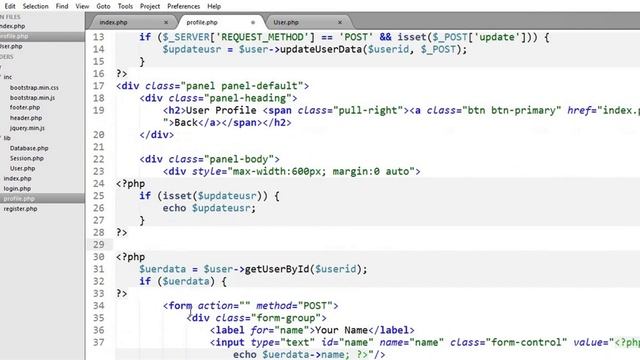
Task: Select profile.php in the open files list
Action: click(42, 36)
